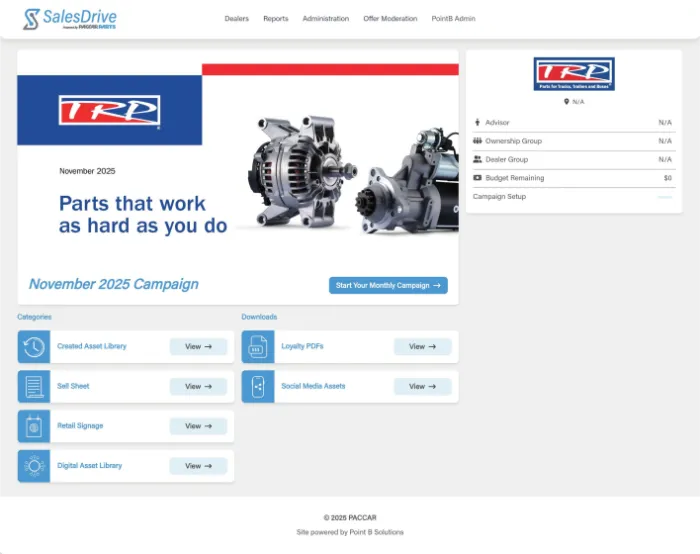
Task: Click the location pin icon
Action: (566, 102)
